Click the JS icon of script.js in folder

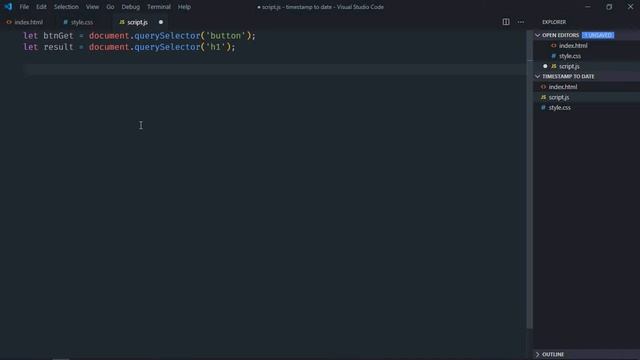click(x=543, y=97)
